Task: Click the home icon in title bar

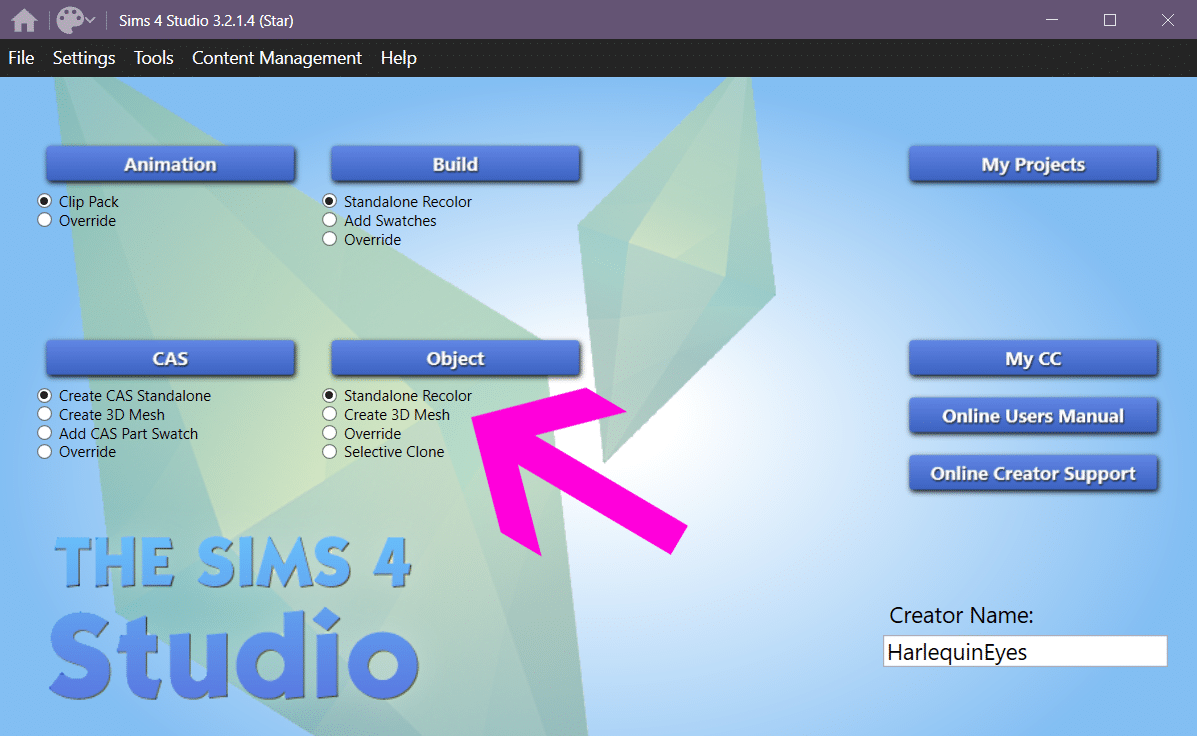Action: (24, 20)
